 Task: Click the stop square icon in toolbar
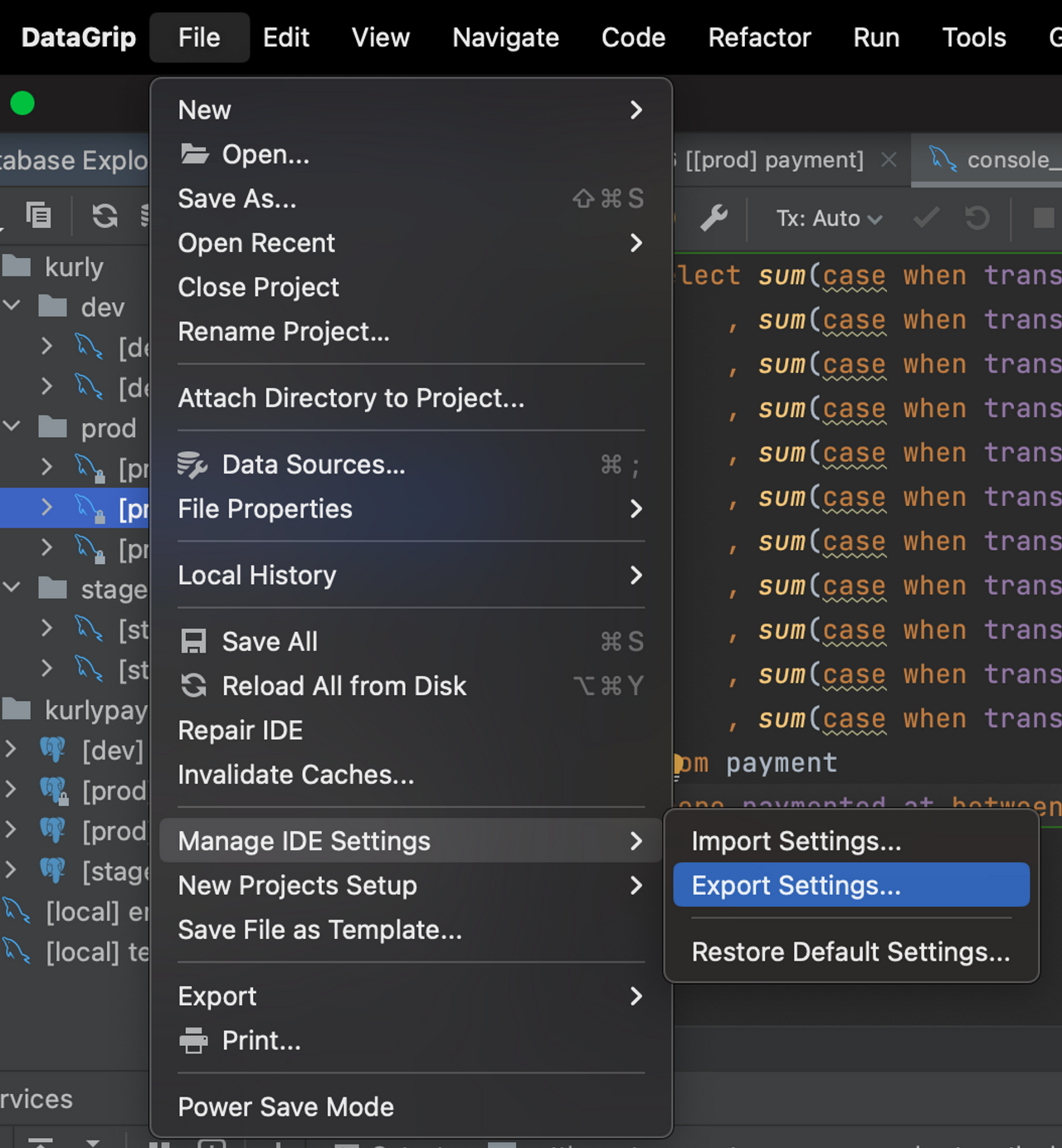click(1044, 218)
